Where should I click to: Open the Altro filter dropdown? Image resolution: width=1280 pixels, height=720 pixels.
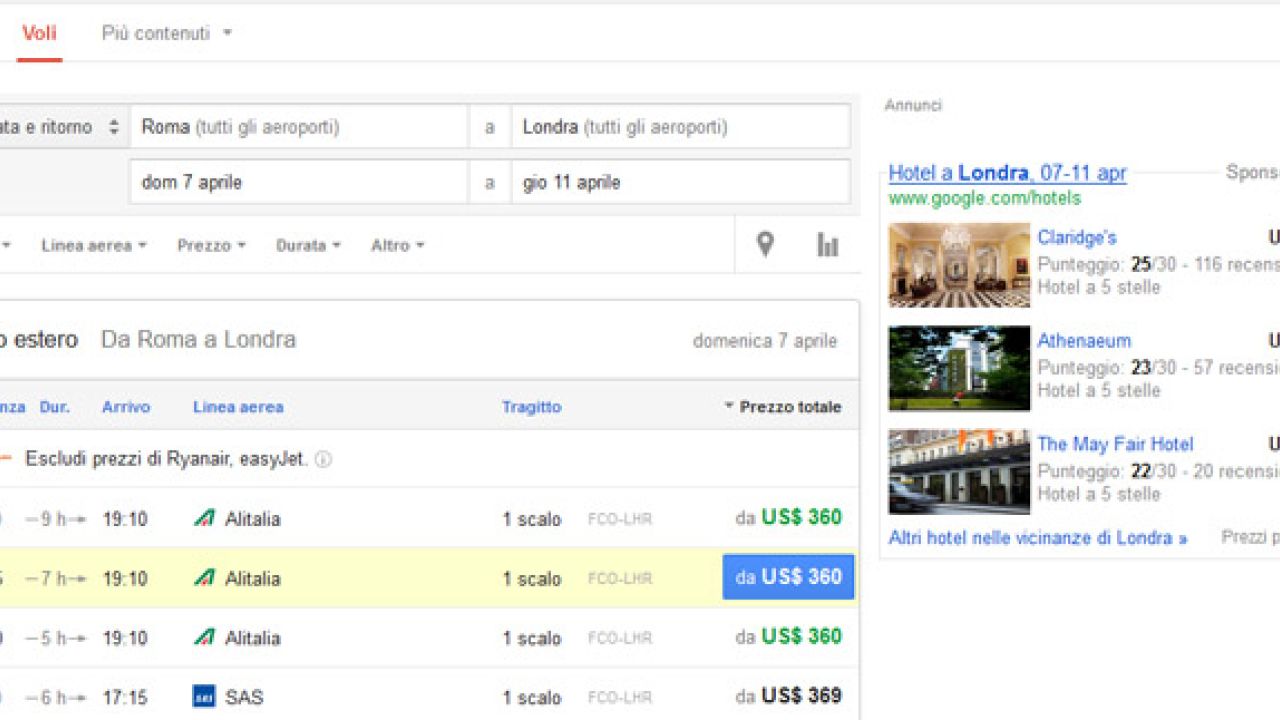click(x=397, y=245)
